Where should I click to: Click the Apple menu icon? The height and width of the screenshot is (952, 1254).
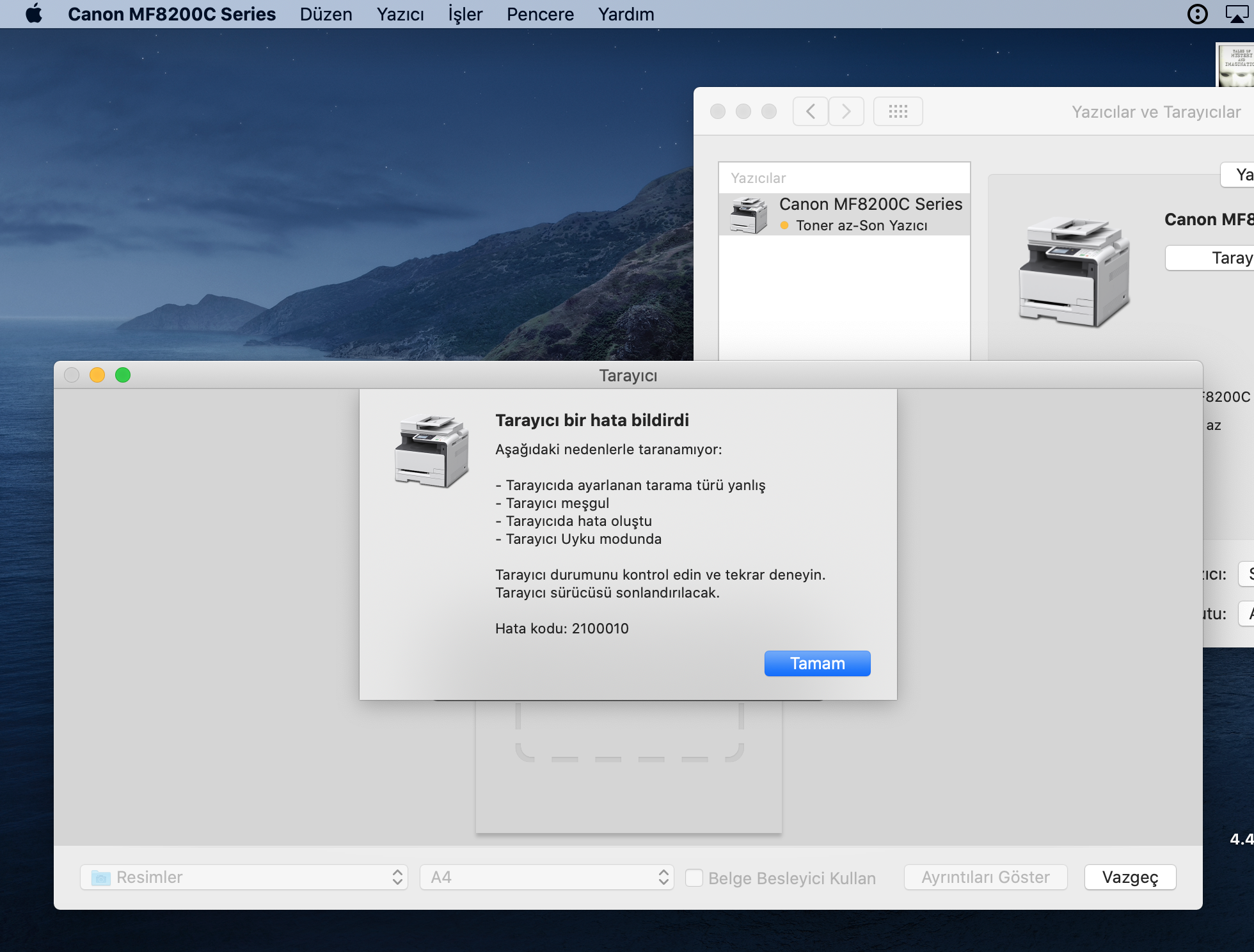[x=34, y=13]
